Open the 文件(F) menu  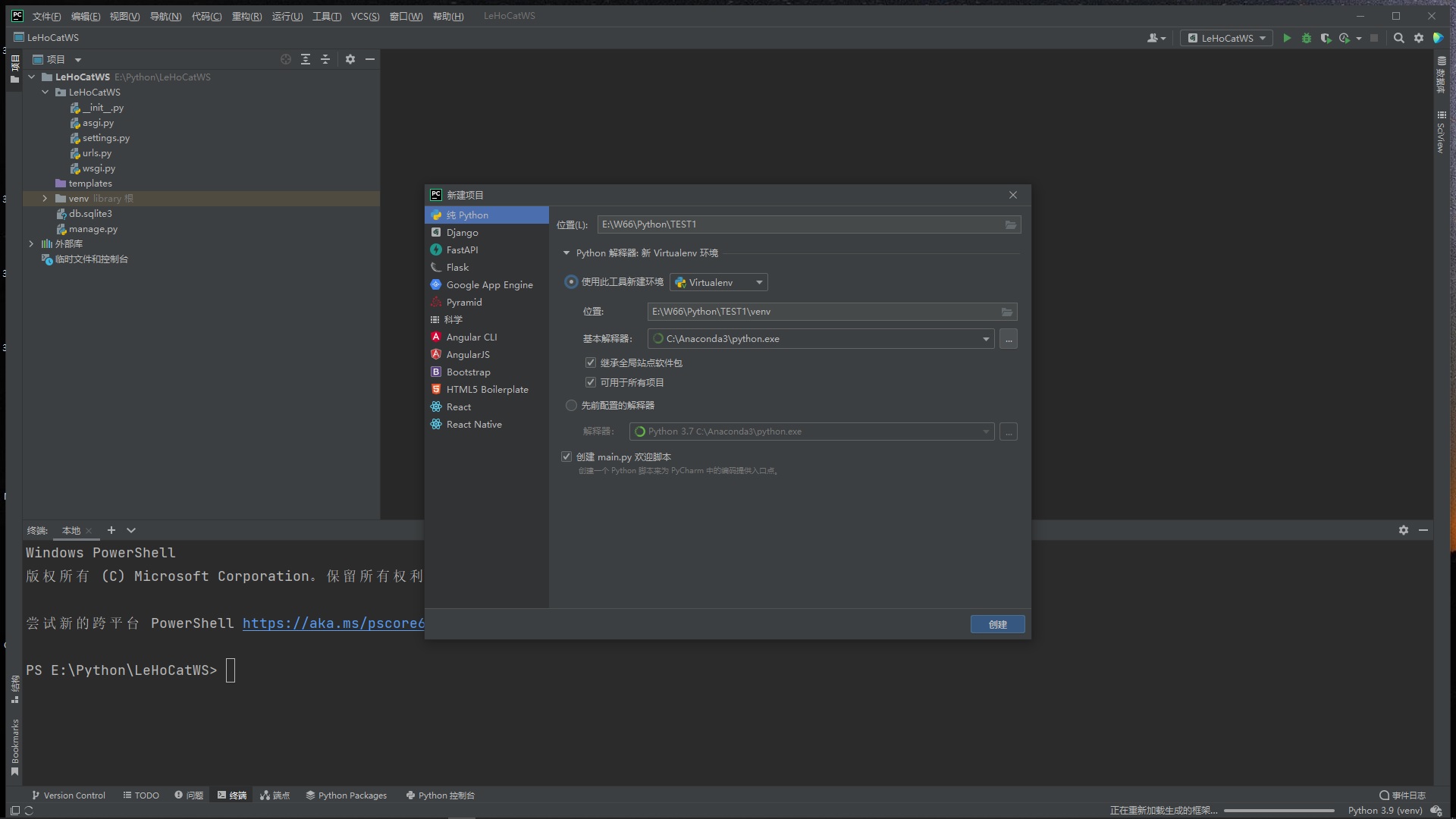46,16
